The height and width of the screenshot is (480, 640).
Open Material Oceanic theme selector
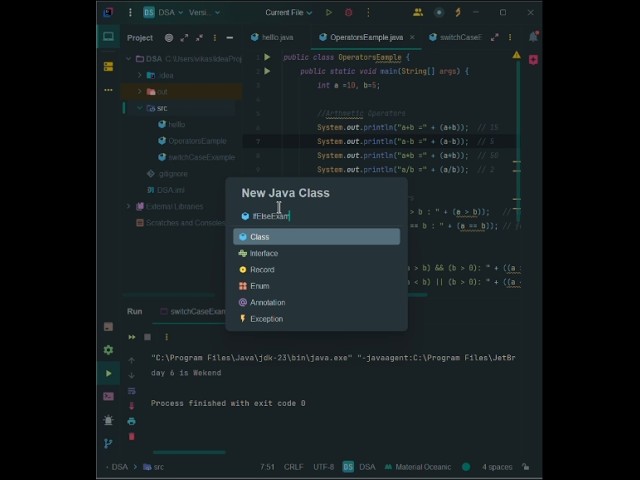(418, 467)
